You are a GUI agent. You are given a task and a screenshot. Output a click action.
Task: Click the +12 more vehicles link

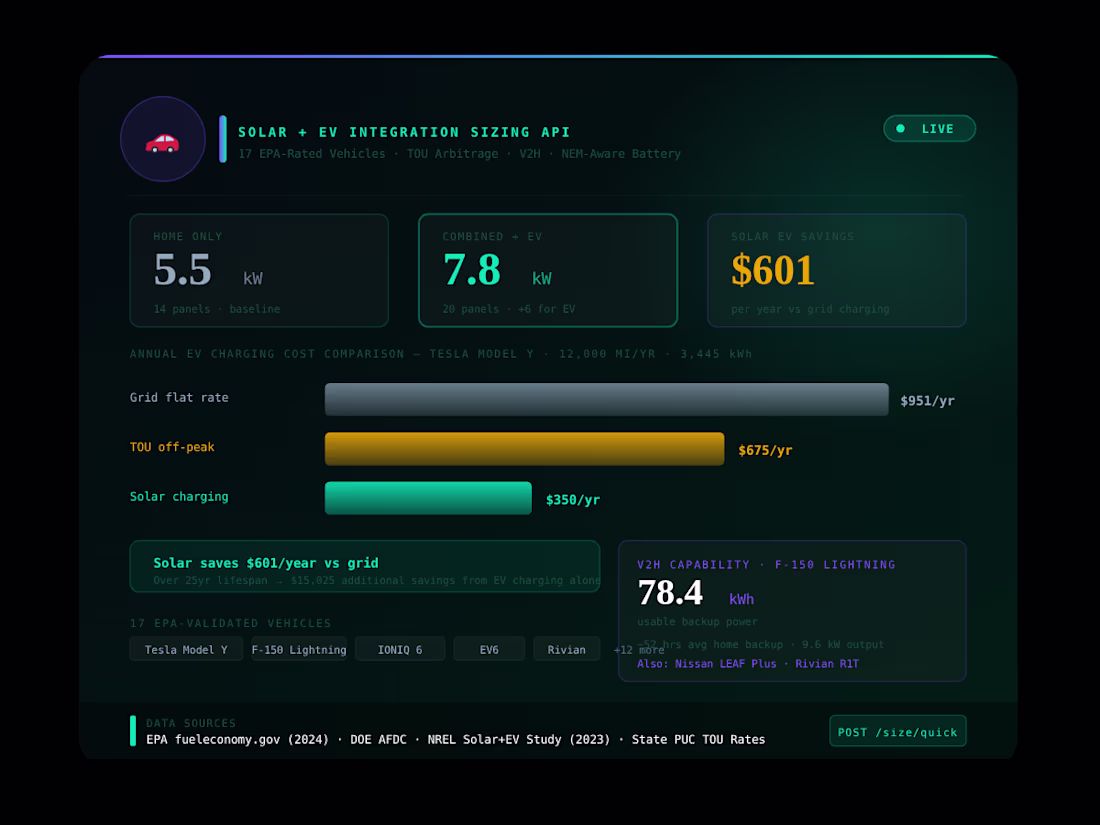point(638,650)
